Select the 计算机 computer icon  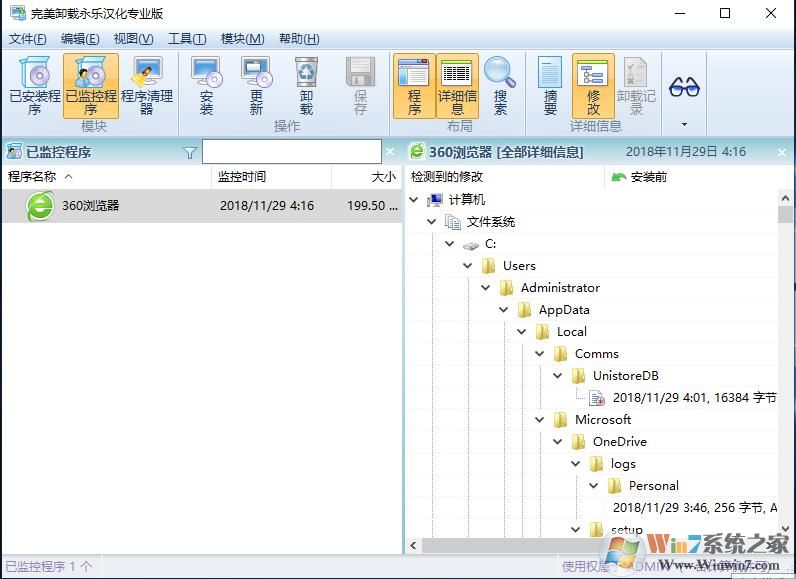pyautogui.click(x=435, y=200)
